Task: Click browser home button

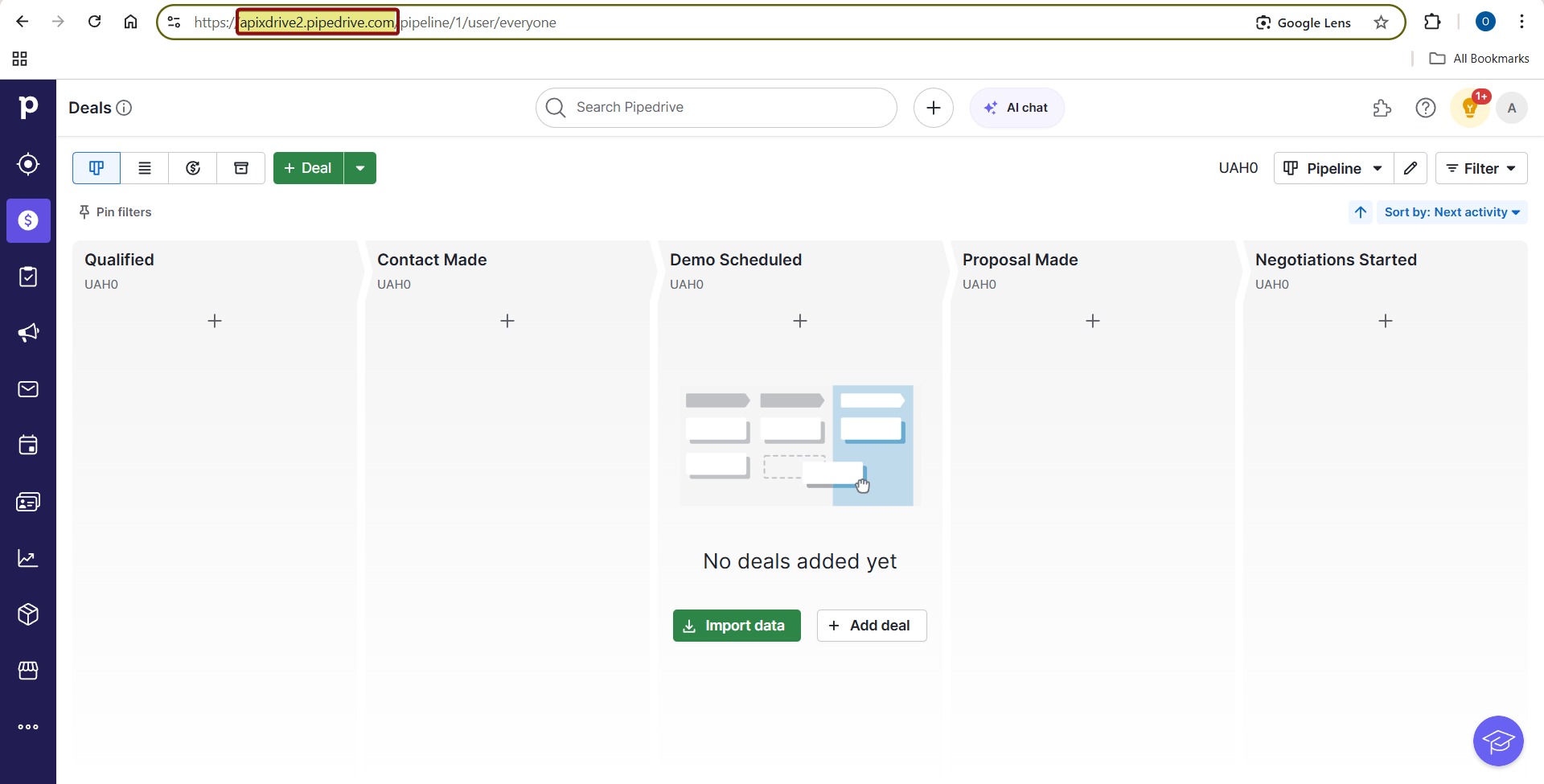Action: [x=131, y=22]
